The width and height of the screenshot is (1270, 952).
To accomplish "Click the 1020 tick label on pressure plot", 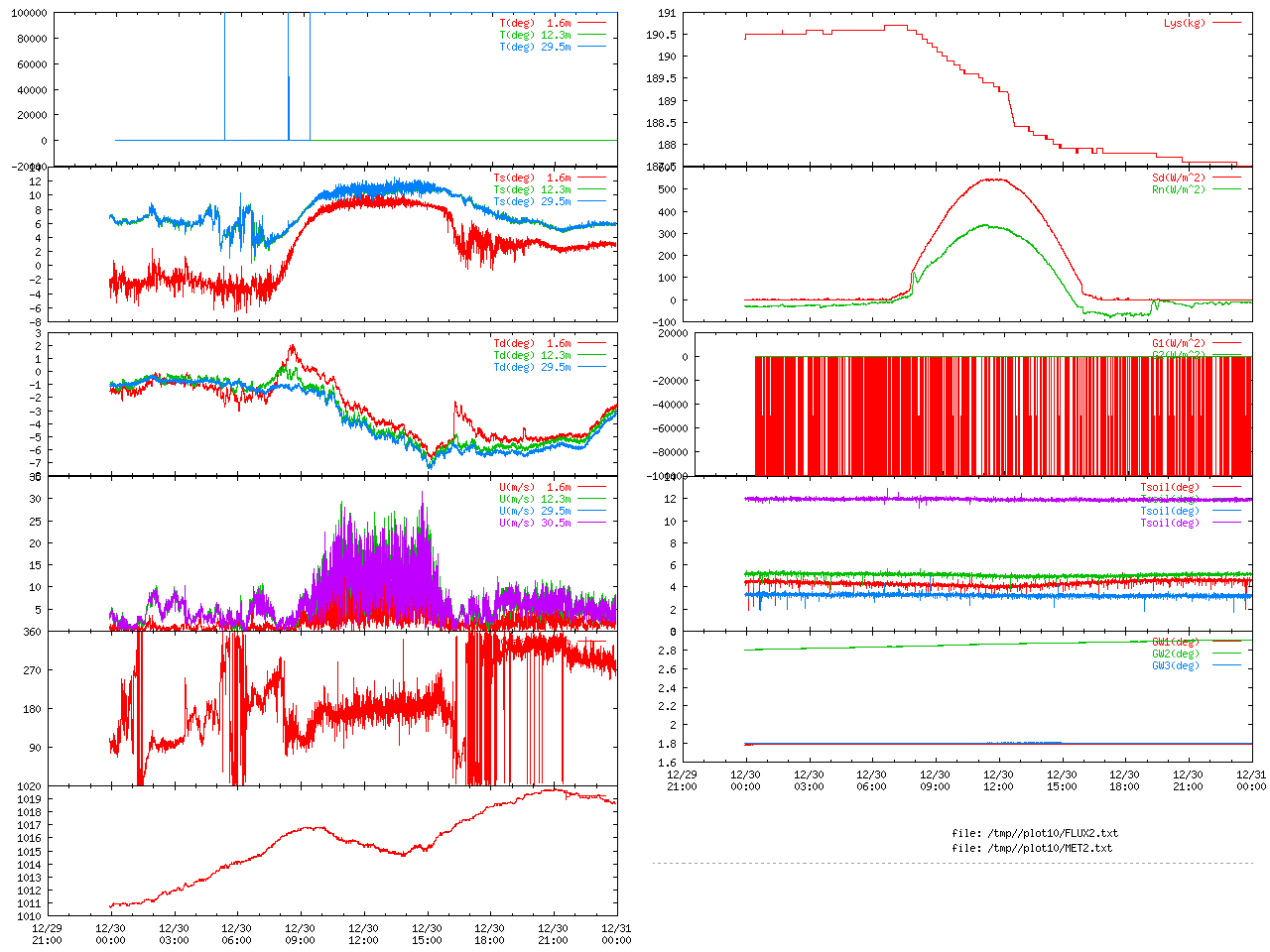I will [x=28, y=786].
